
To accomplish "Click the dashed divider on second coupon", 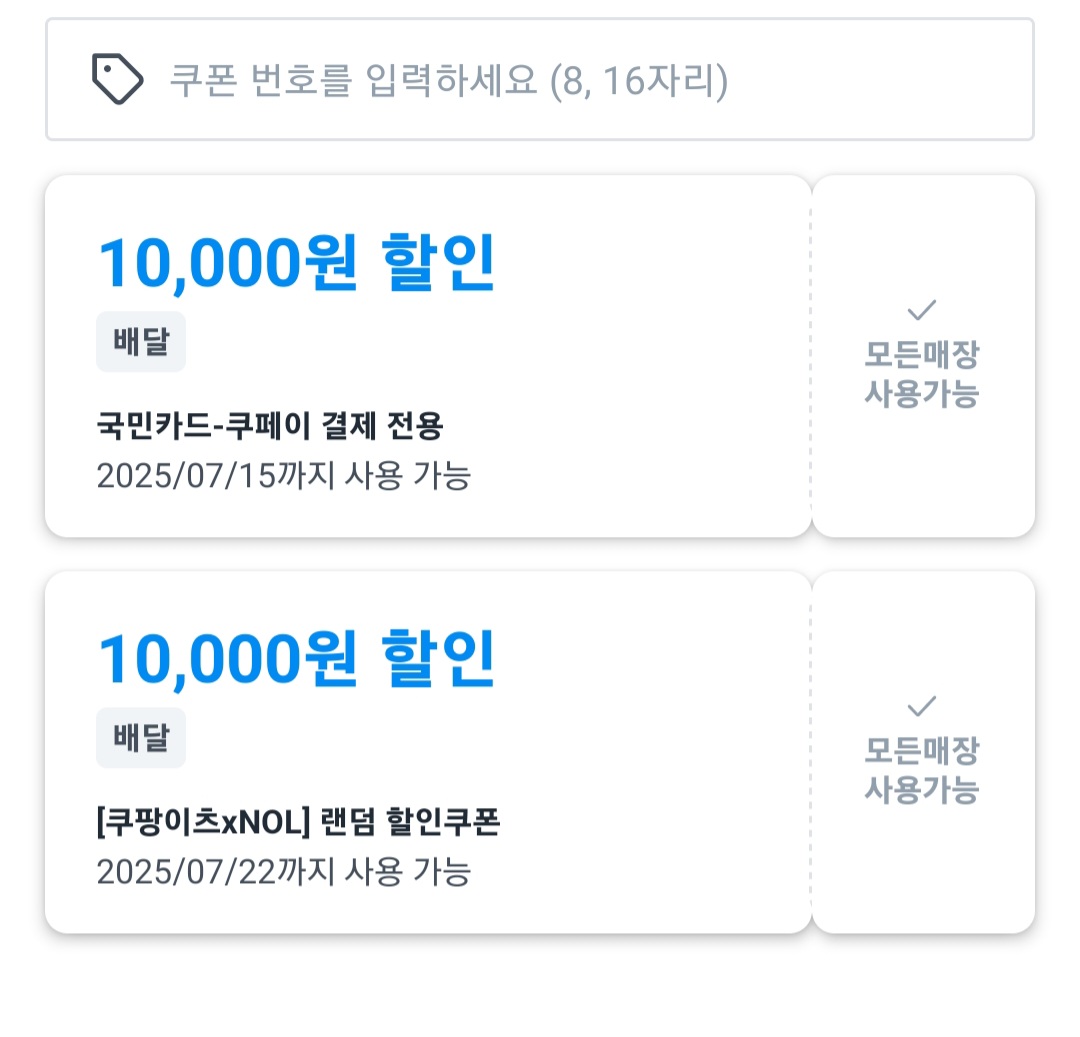I will pyautogui.click(x=811, y=752).
